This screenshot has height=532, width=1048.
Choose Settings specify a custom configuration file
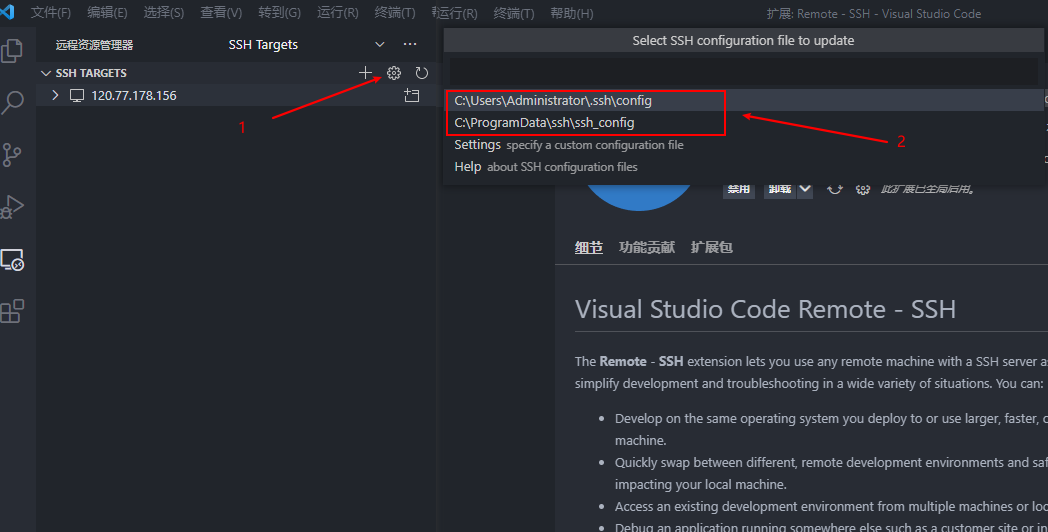[x=745, y=144]
